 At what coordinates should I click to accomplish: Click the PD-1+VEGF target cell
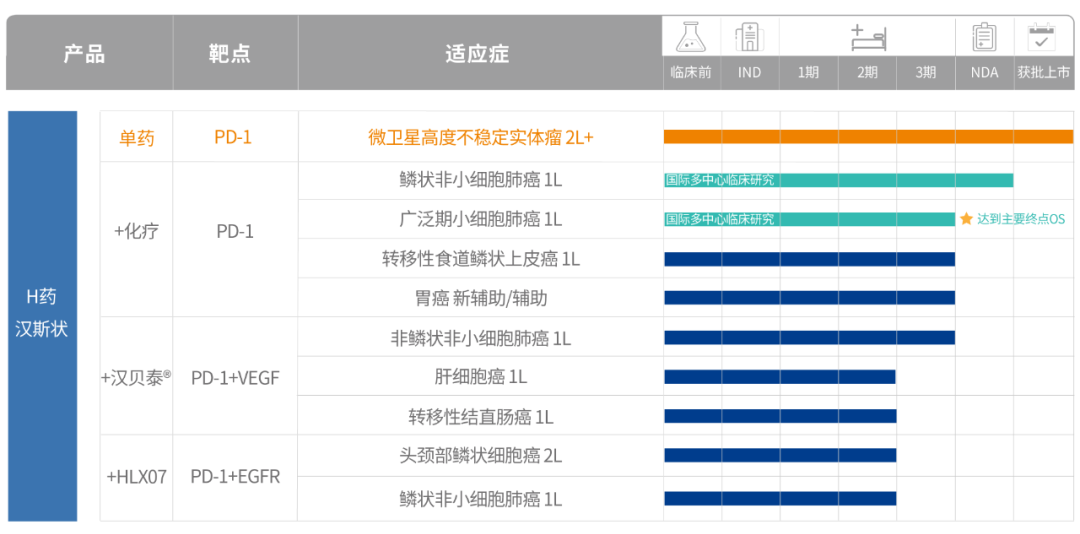(x=235, y=377)
